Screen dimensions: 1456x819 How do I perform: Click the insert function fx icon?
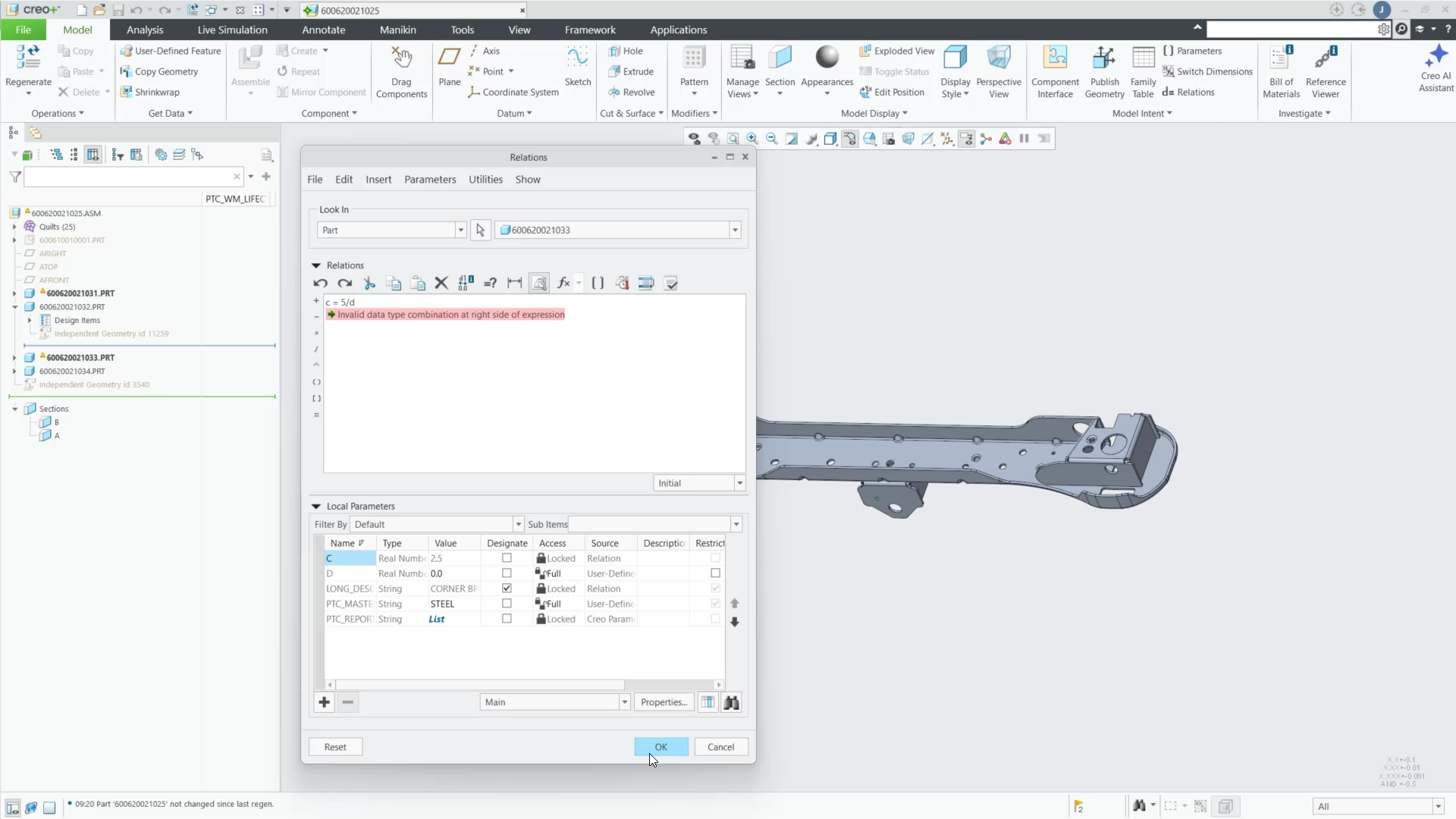point(563,283)
